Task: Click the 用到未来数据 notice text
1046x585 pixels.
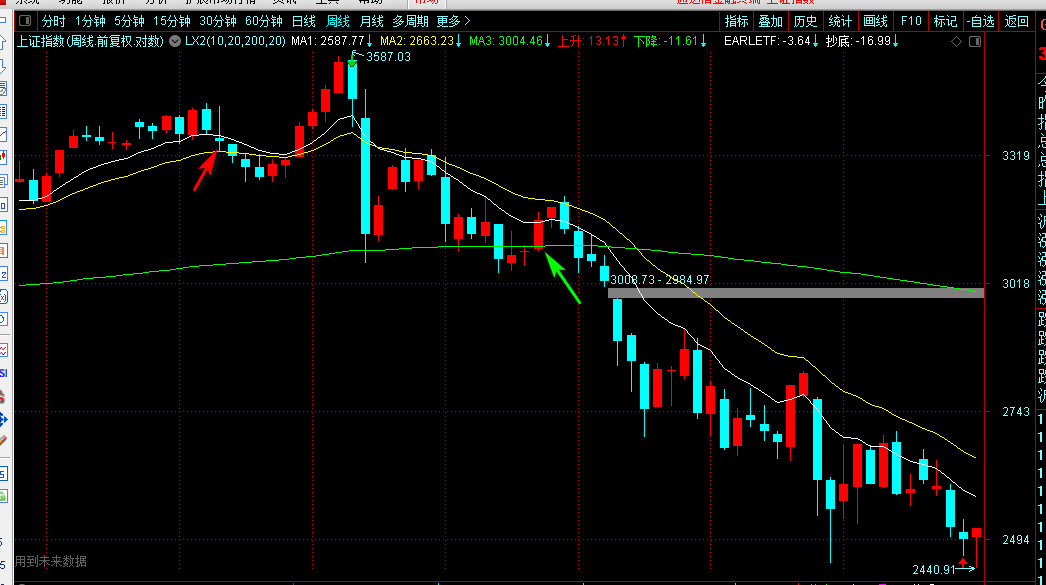Action: [51, 562]
